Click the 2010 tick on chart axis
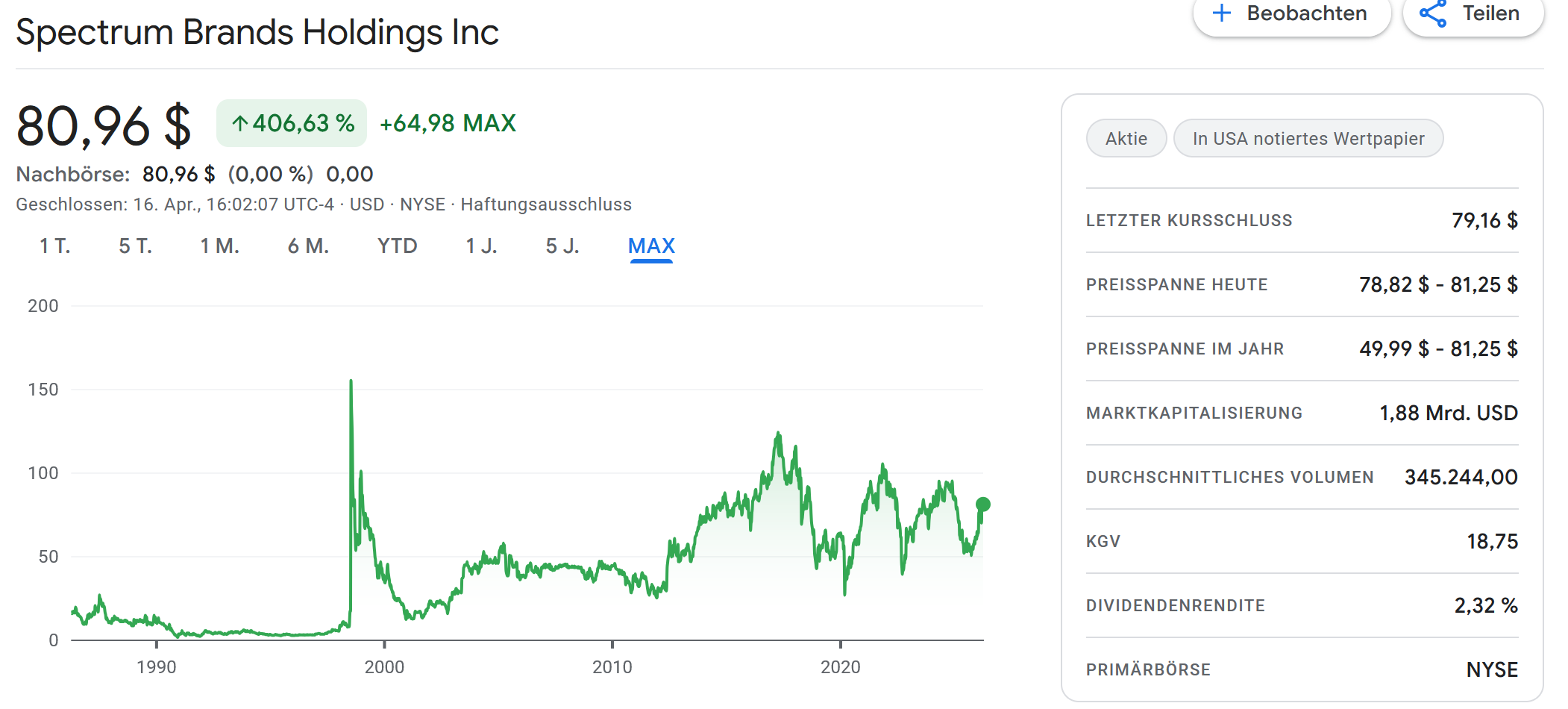 pyautogui.click(x=612, y=643)
